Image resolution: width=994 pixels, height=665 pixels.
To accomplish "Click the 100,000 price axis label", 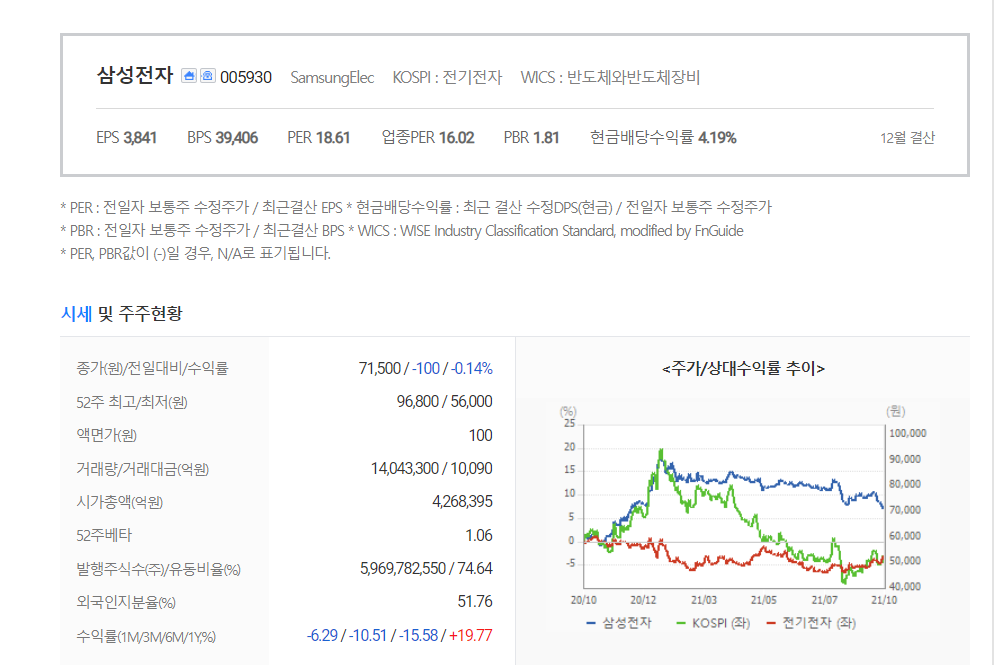I will click(x=908, y=434).
